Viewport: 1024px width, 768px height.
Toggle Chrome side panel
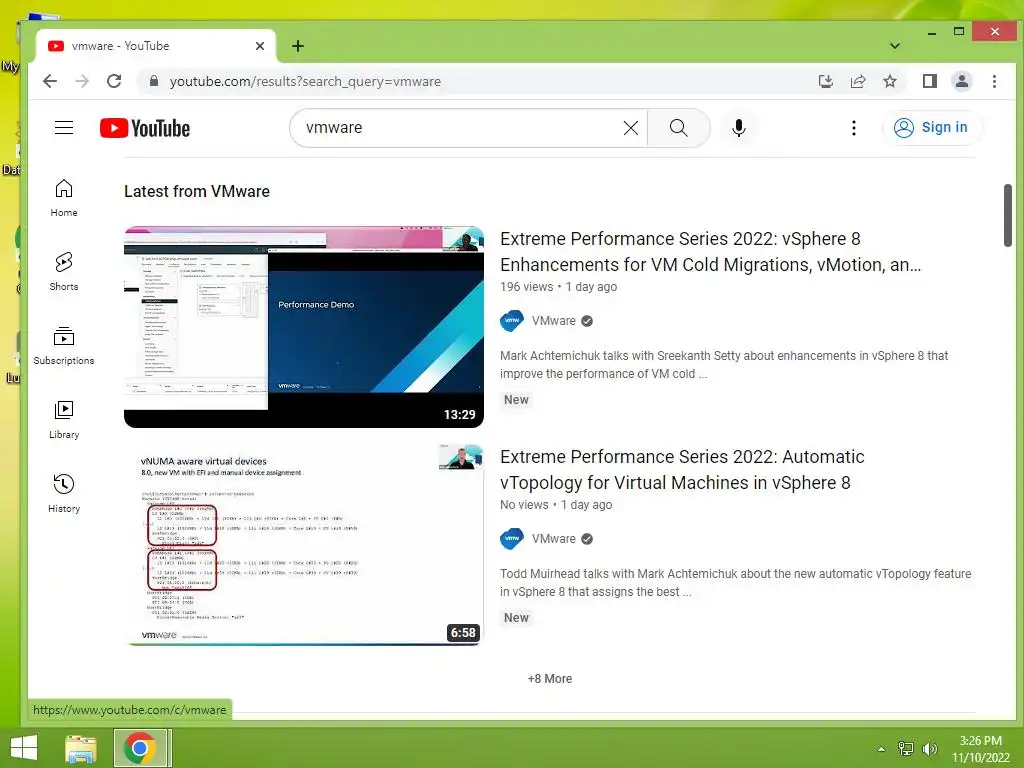tap(930, 81)
